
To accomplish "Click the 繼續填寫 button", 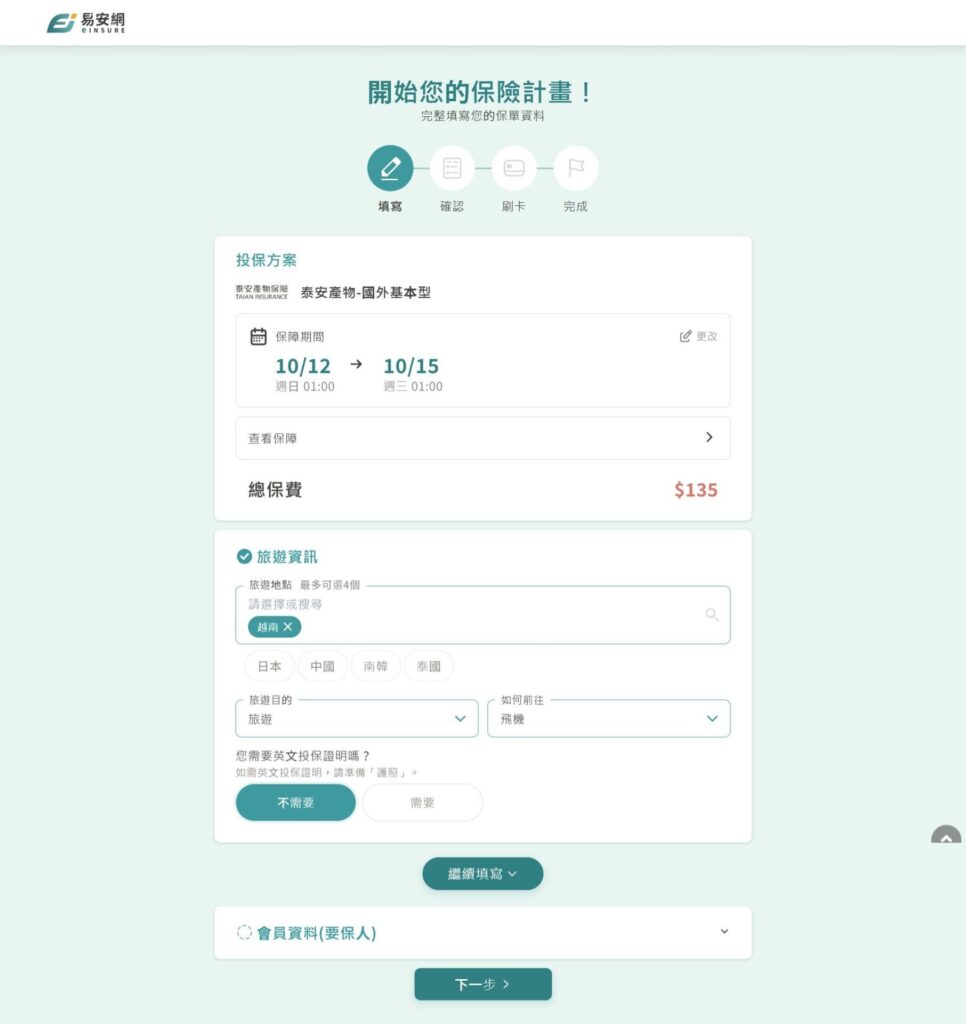I will (483, 873).
